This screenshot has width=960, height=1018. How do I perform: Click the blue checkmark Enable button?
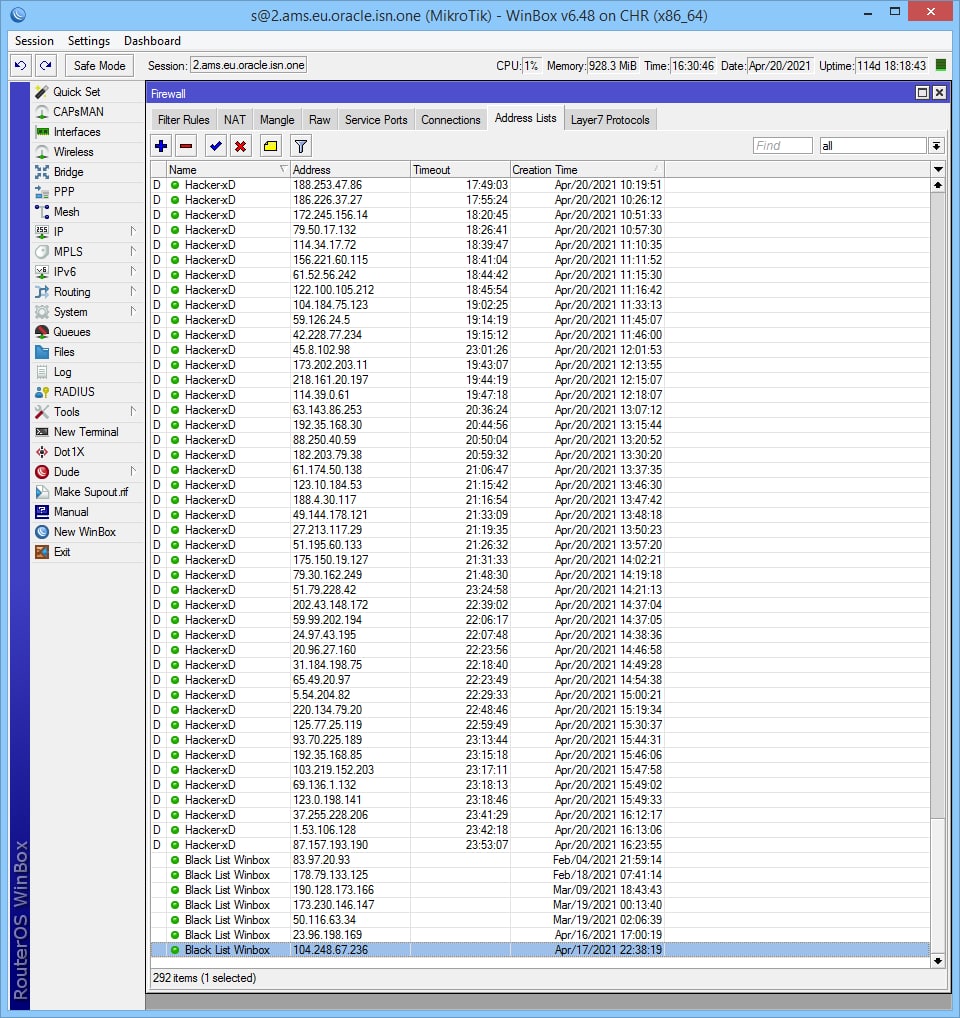(x=215, y=146)
